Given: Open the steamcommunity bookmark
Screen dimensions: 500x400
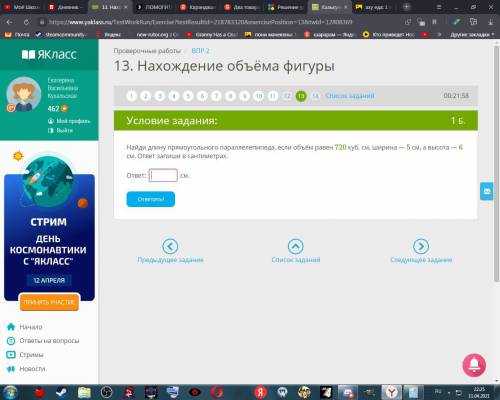Looking at the screenshot, I should 61,34.
